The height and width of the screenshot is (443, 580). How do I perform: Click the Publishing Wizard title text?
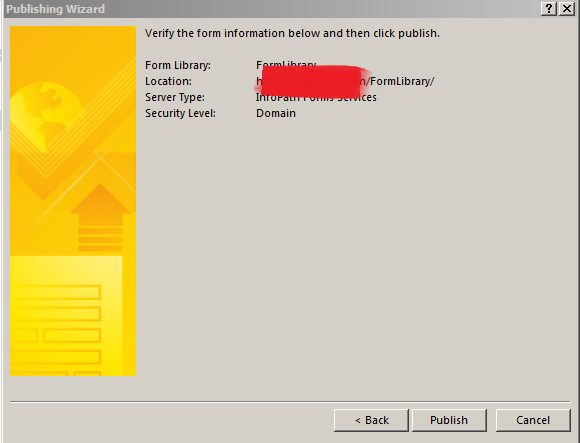pos(55,9)
